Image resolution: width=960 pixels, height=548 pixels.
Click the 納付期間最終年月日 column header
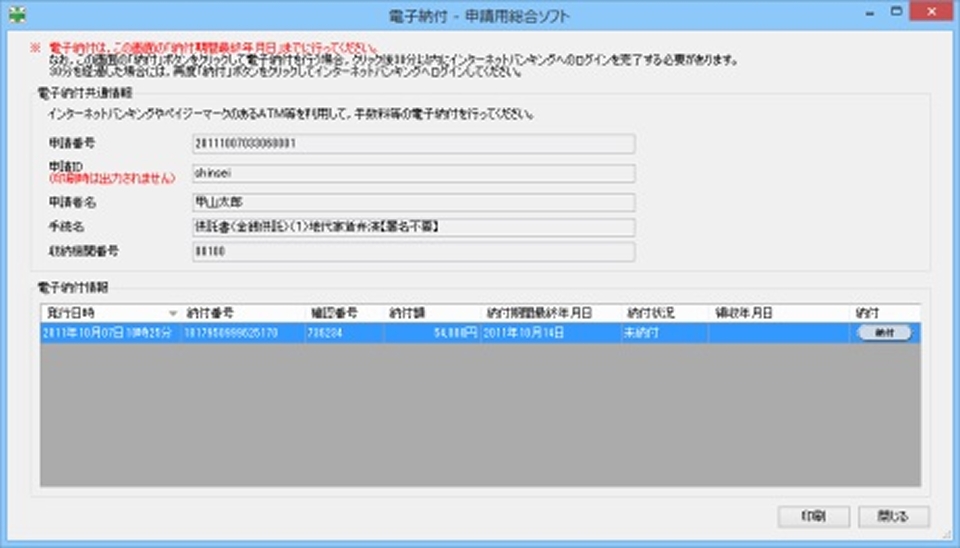click(x=550, y=313)
